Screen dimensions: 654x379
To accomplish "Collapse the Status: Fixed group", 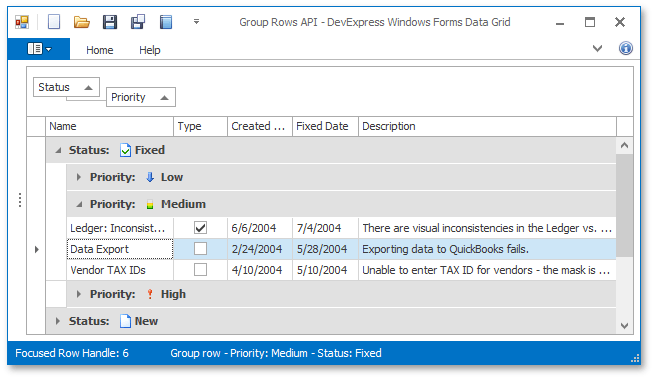I will 58,150.
